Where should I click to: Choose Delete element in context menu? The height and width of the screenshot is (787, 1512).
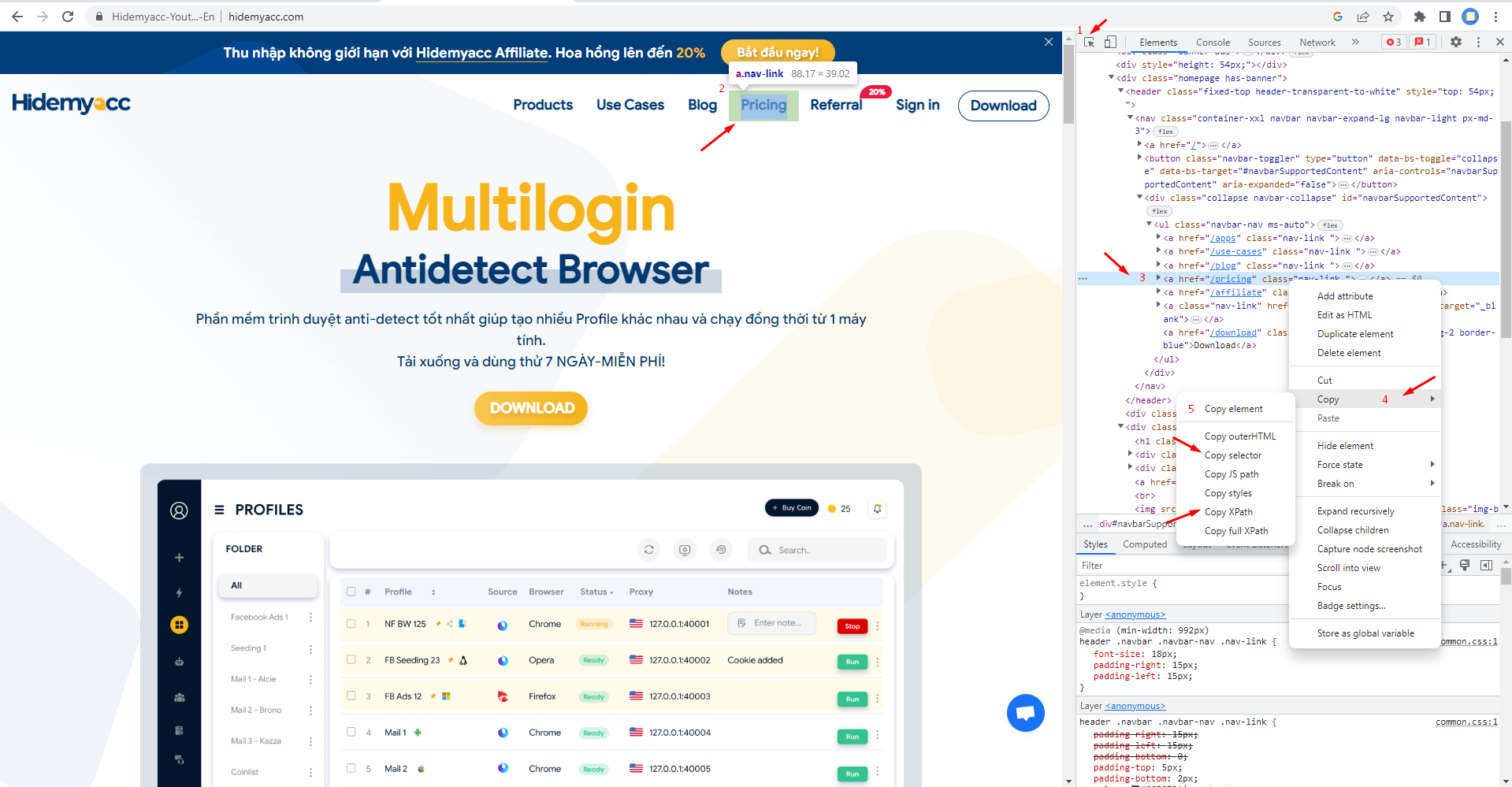click(1349, 353)
